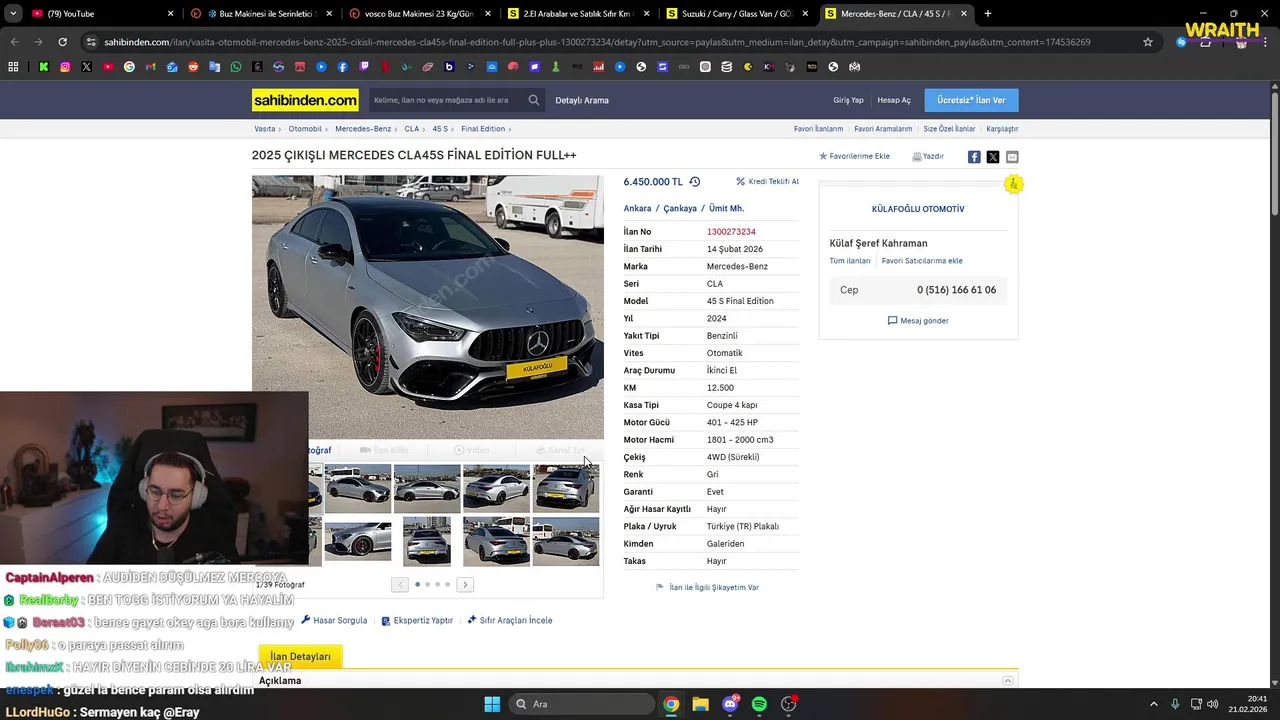This screenshot has width=1280, height=720.
Task: Open the Kredi Teklifi Al link
Action: click(768, 182)
